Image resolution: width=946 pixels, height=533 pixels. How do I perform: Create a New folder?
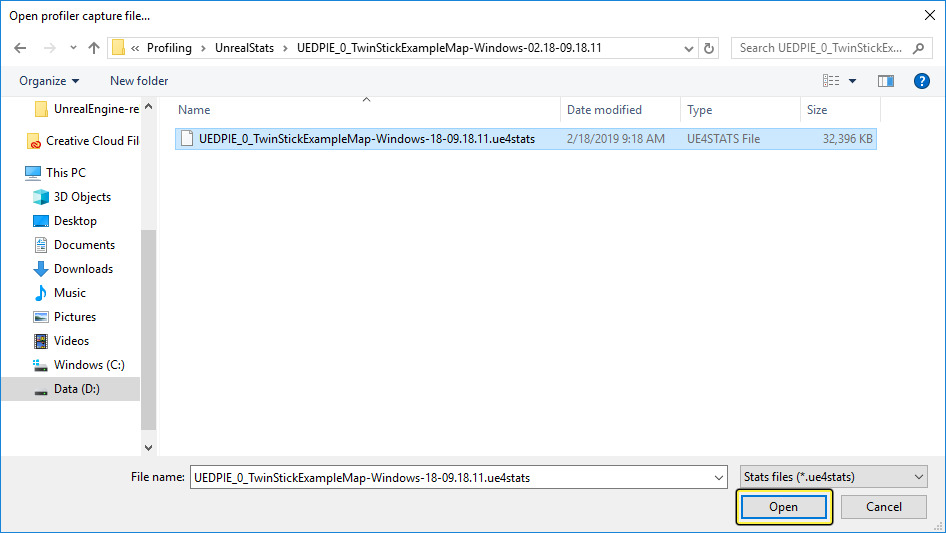pos(139,81)
